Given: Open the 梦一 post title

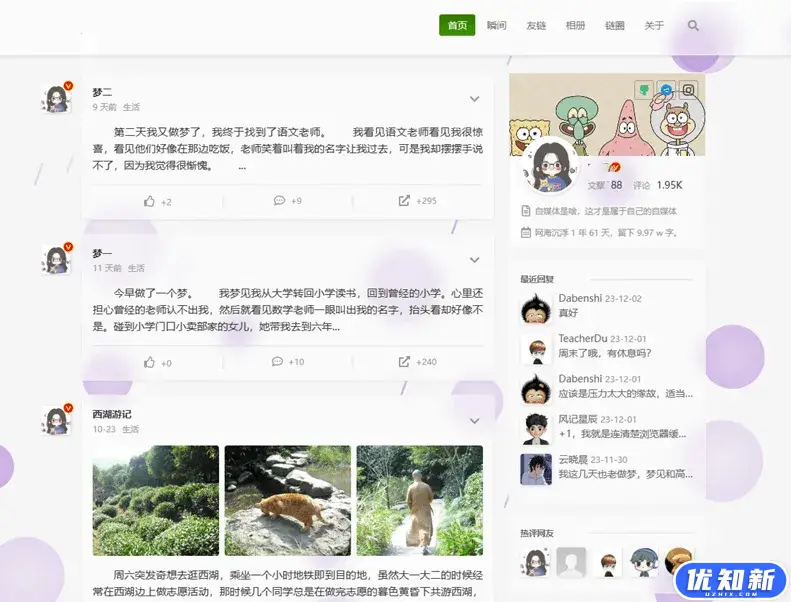Looking at the screenshot, I should 102,253.
